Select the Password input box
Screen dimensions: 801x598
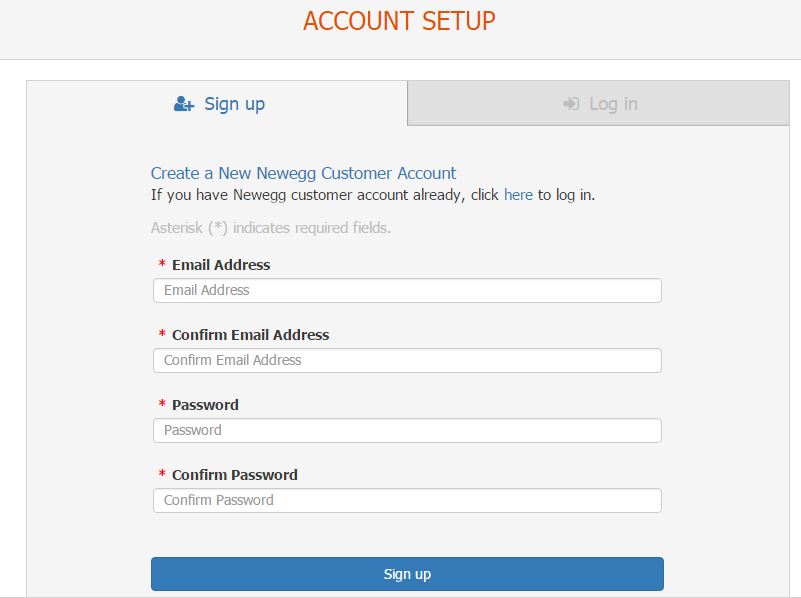[x=407, y=430]
